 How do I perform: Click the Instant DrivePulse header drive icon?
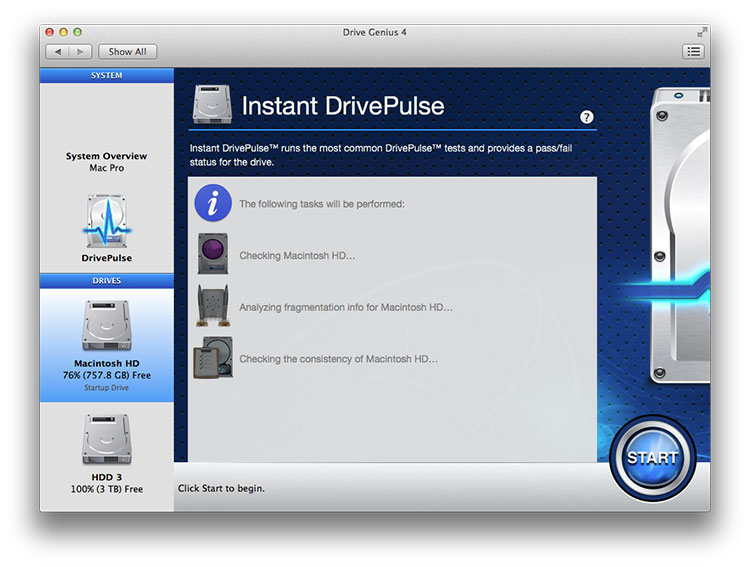point(212,104)
